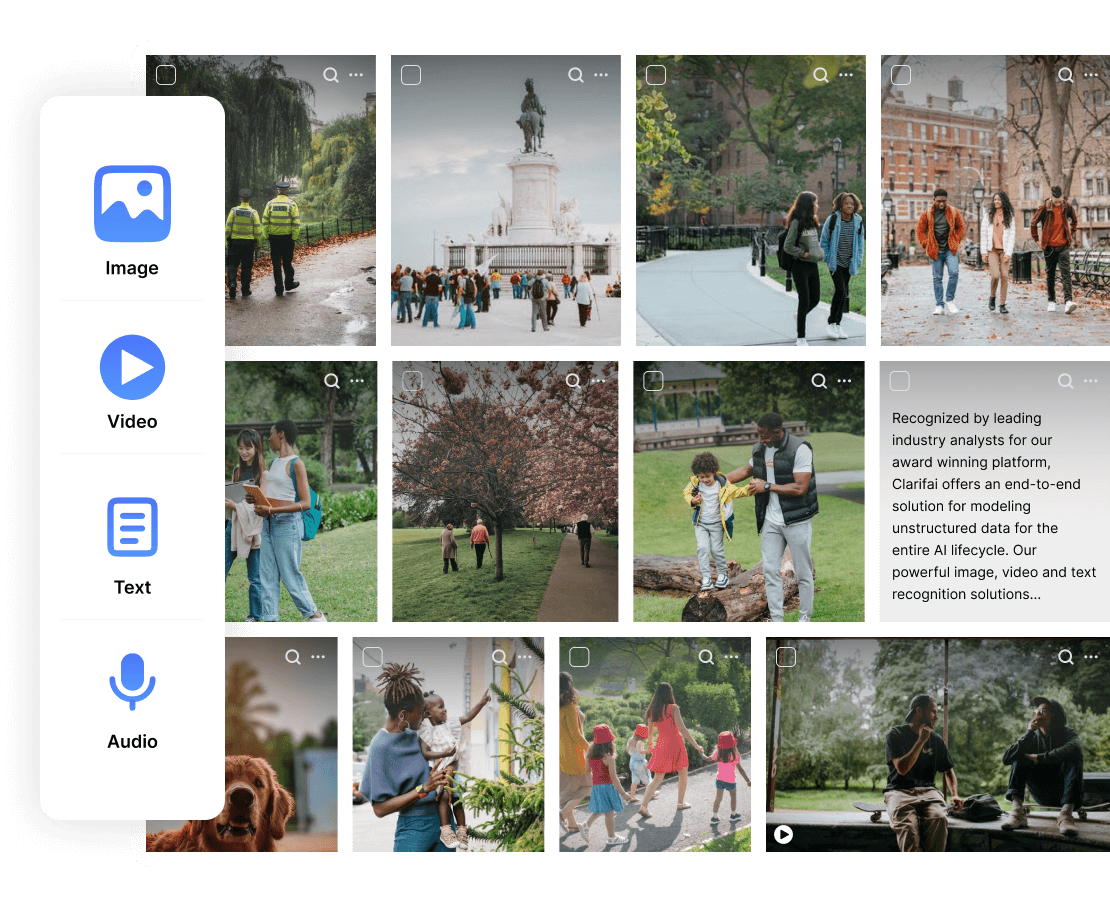Open the Clarifai text description card
1110x907 pixels.
click(x=994, y=506)
